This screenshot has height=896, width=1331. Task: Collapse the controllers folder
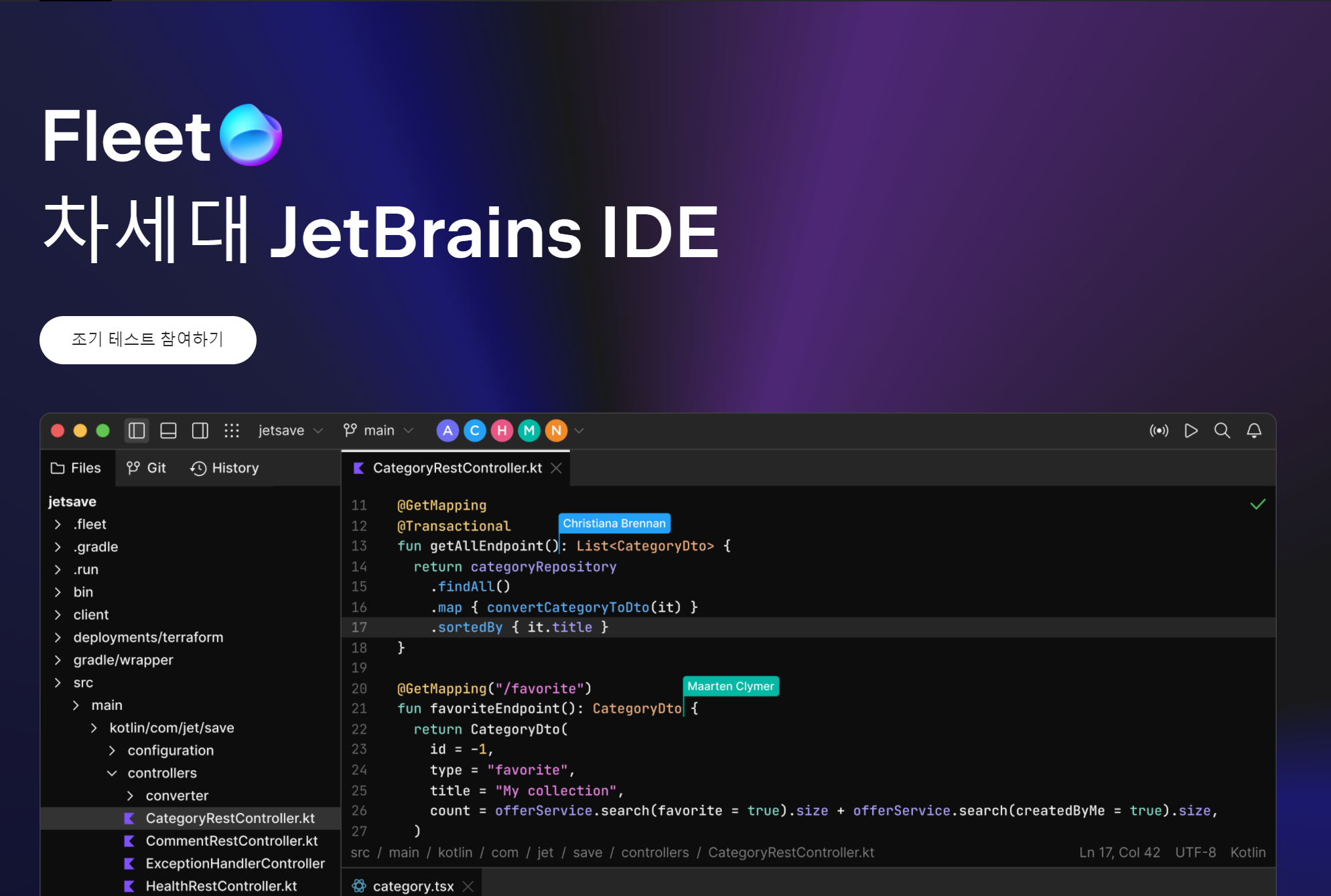tap(112, 773)
